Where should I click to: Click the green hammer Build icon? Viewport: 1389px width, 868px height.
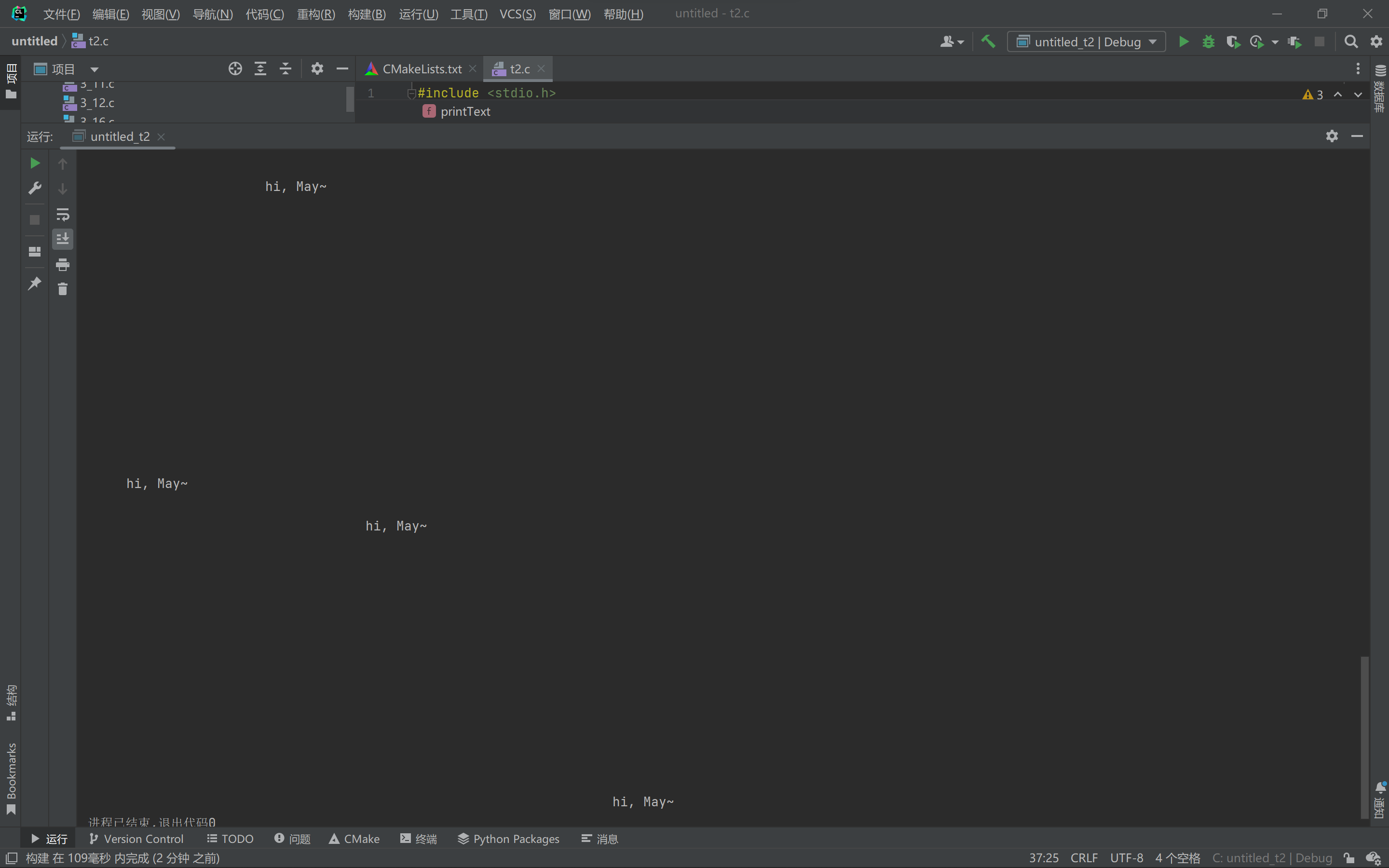988,41
